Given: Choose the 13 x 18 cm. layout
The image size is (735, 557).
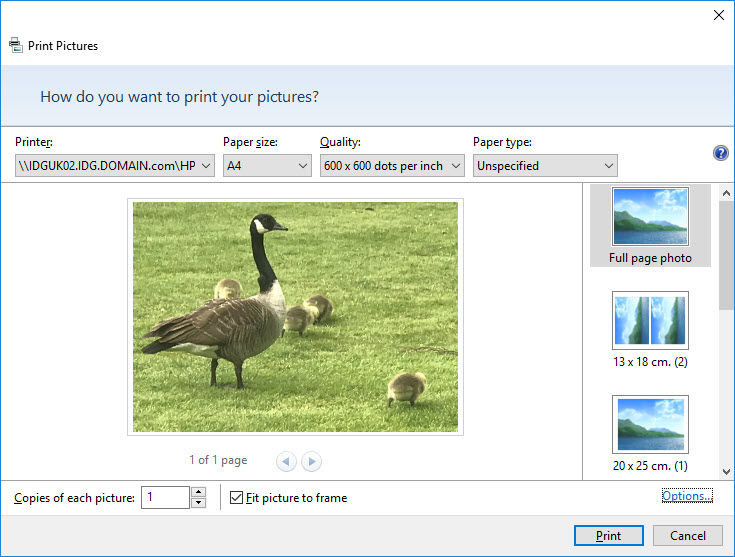Looking at the screenshot, I should (x=650, y=329).
